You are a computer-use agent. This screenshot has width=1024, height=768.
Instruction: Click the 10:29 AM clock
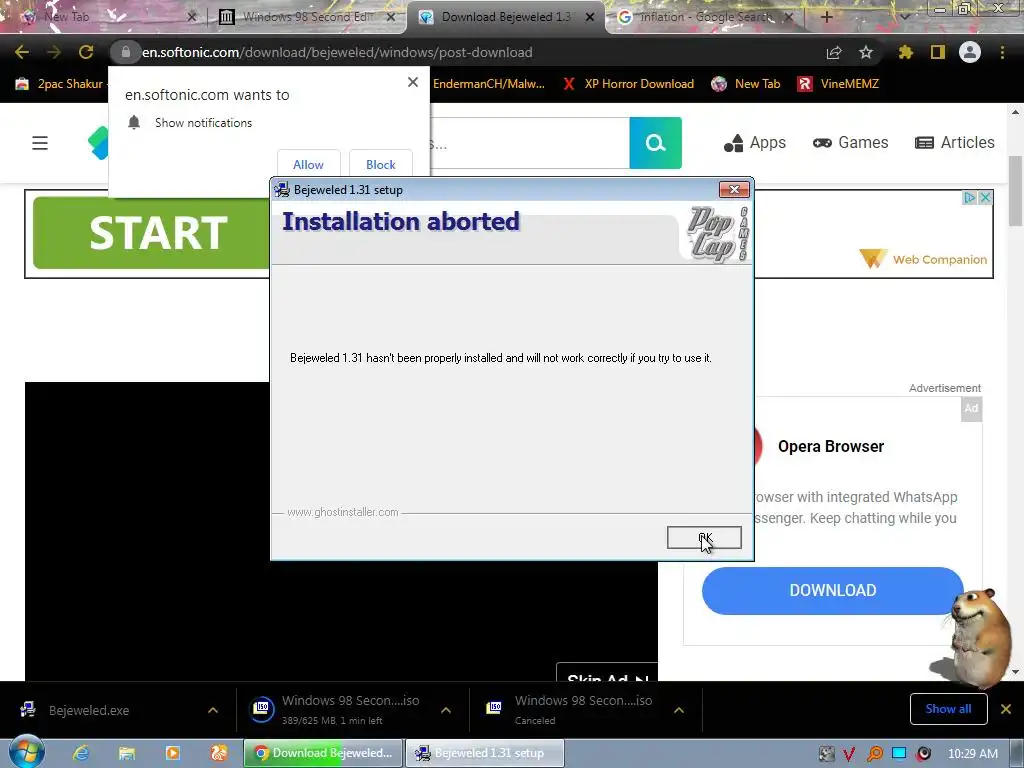972,754
